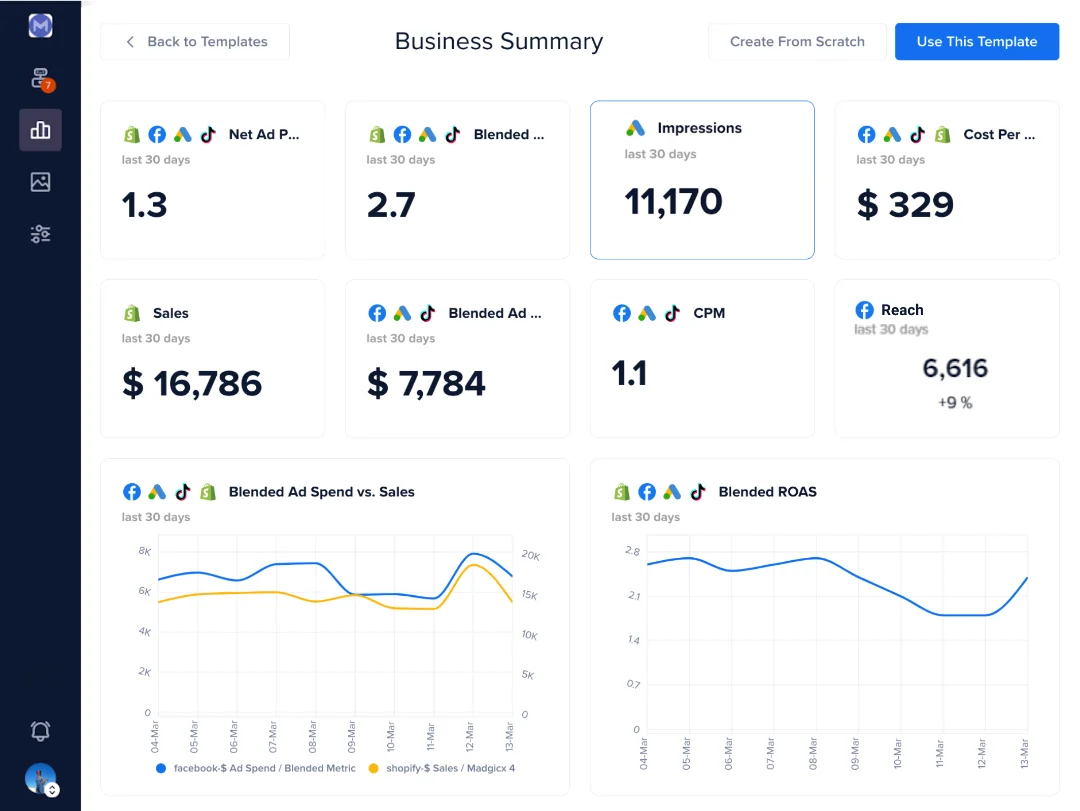Click the 08-Mar label on Blended ROAS chart
Image resolution: width=1080 pixels, height=811 pixels.
pyautogui.click(x=813, y=754)
